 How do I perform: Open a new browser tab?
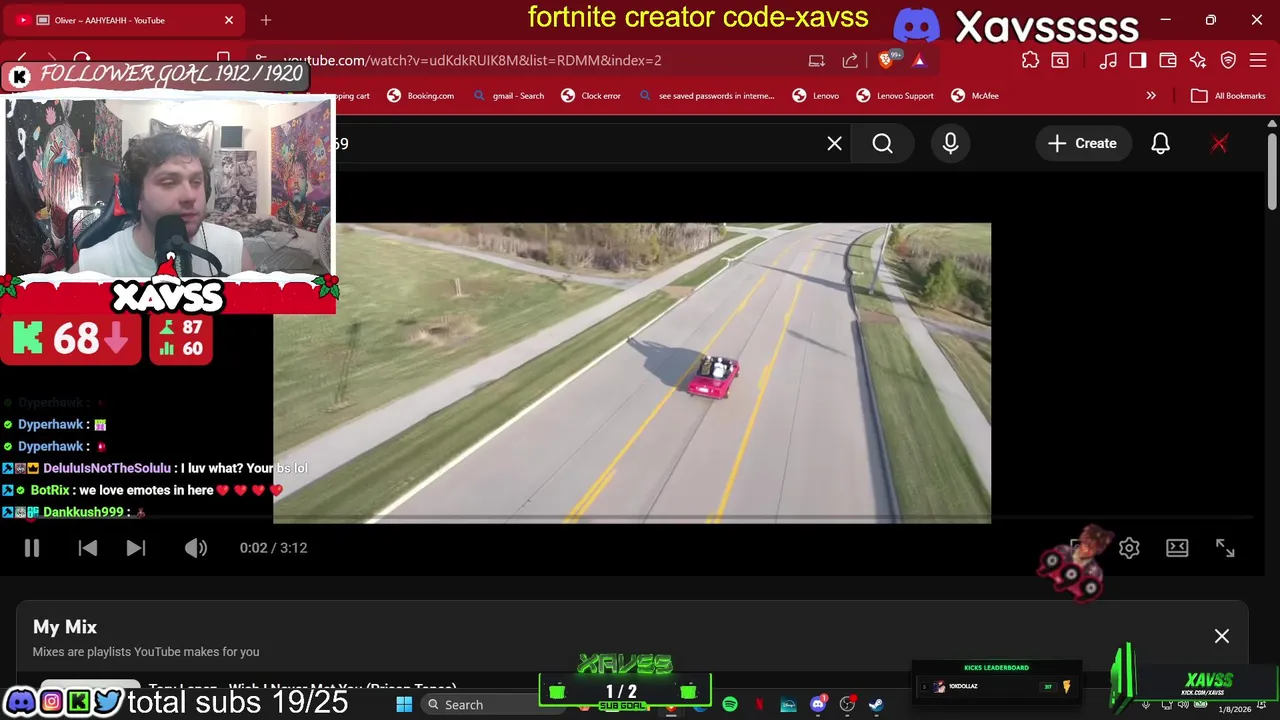click(266, 20)
